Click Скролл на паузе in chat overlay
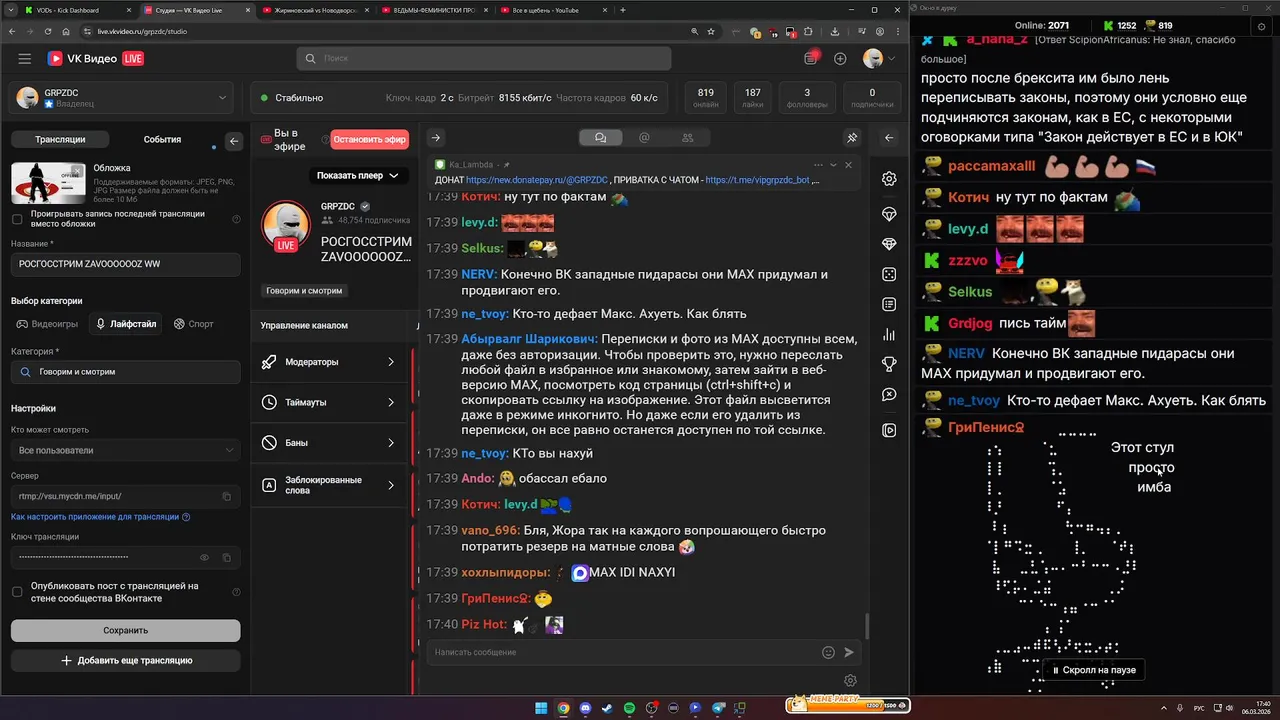Viewport: 1280px width, 720px height. pos(1092,670)
